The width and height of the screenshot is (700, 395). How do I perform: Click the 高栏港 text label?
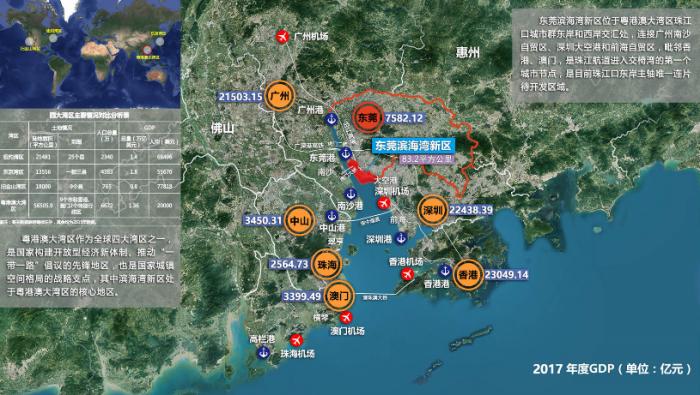tap(262, 340)
